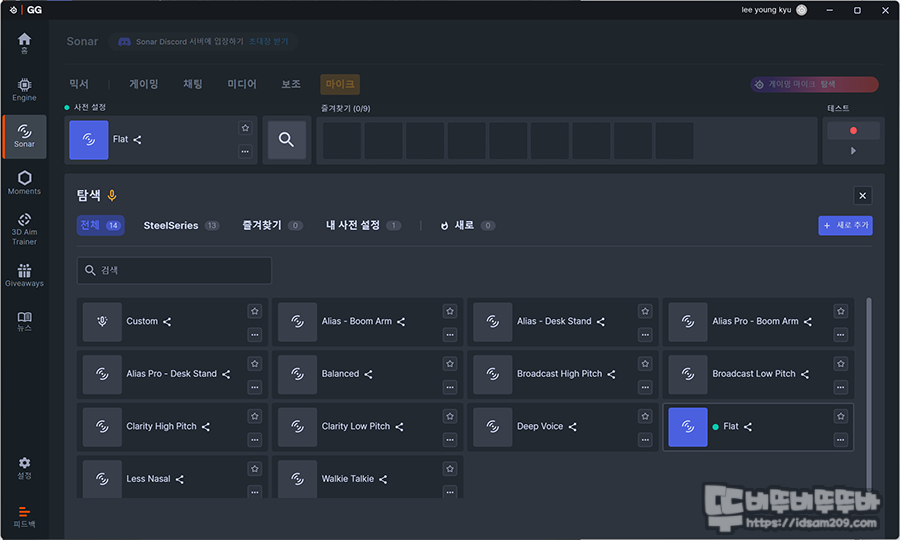Close the explore panel
Viewport: 900px width, 540px height.
(x=862, y=196)
